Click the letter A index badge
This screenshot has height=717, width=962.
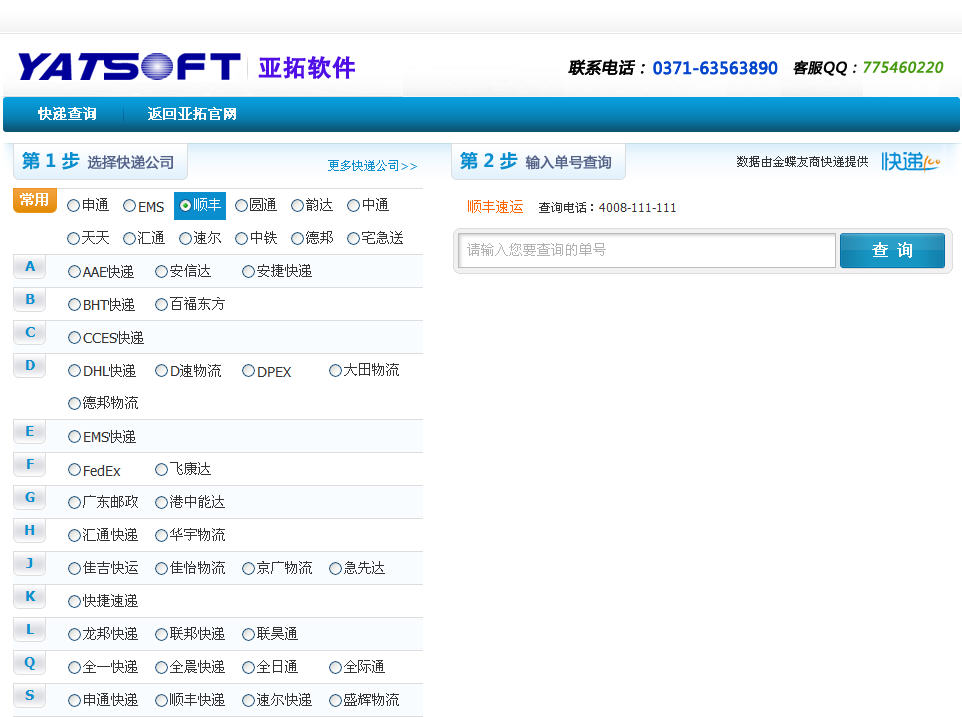click(x=30, y=267)
